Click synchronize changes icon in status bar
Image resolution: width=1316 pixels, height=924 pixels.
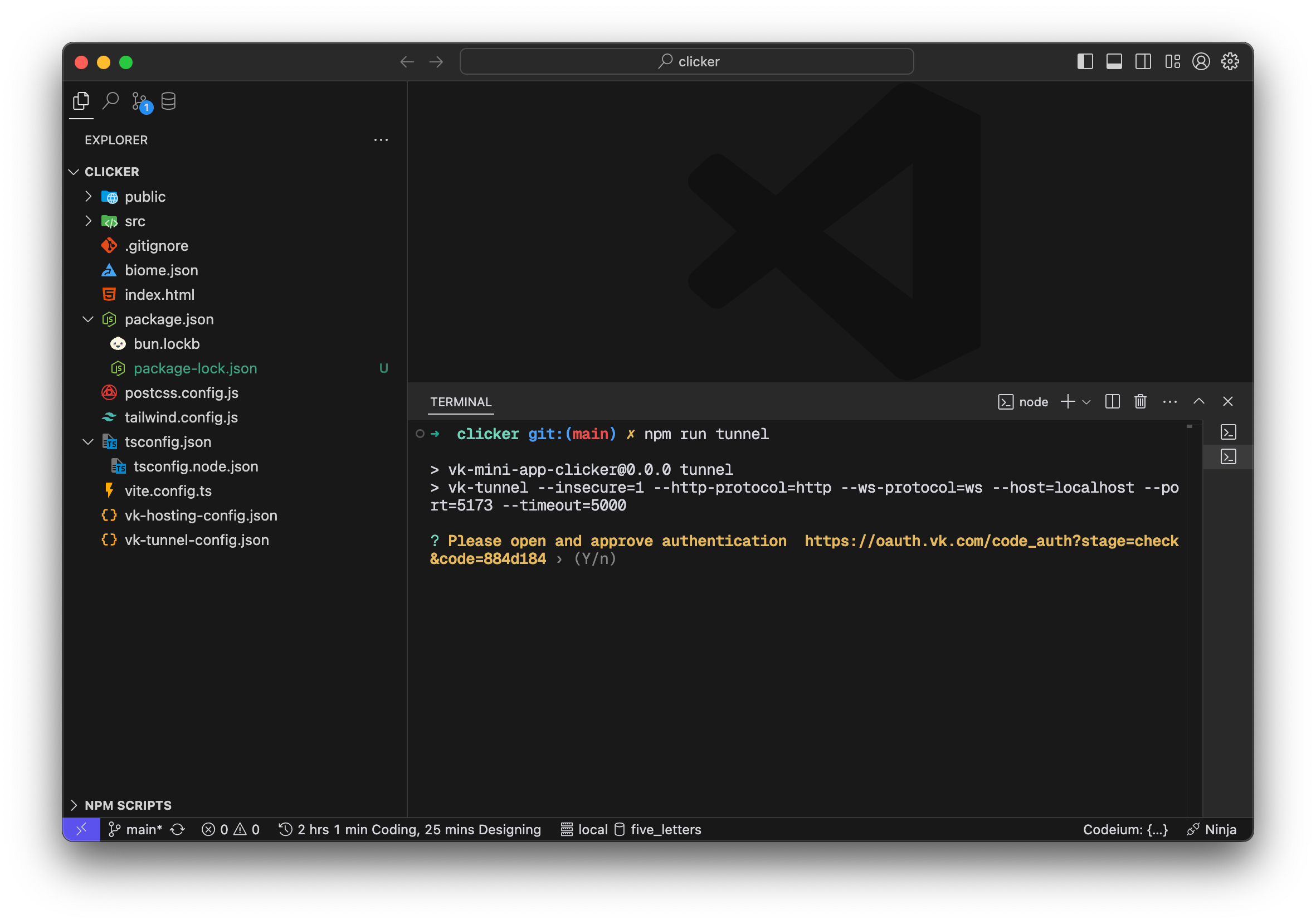pyautogui.click(x=178, y=829)
